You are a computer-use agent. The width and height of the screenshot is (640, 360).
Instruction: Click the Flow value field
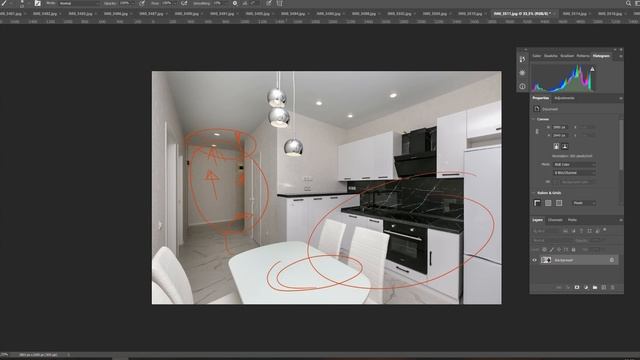[x=168, y=3]
